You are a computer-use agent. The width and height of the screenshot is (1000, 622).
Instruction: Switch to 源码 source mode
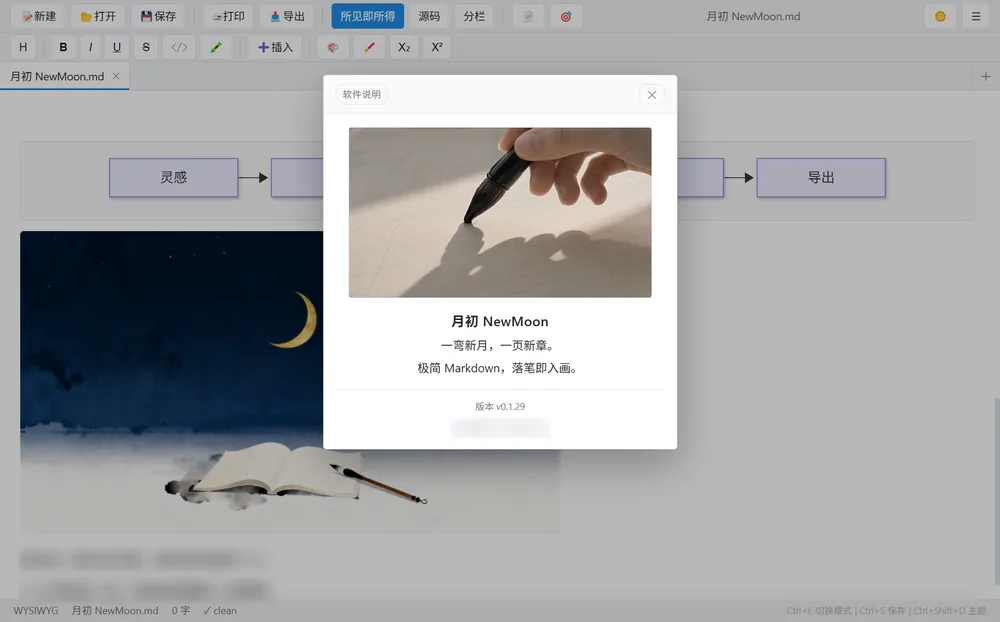[429, 16]
